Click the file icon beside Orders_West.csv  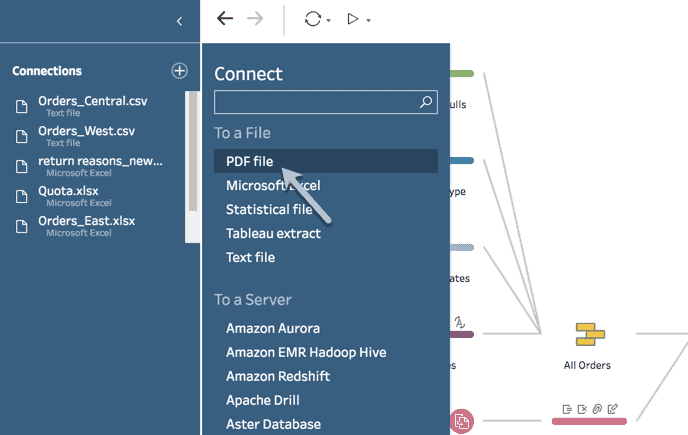(x=22, y=136)
